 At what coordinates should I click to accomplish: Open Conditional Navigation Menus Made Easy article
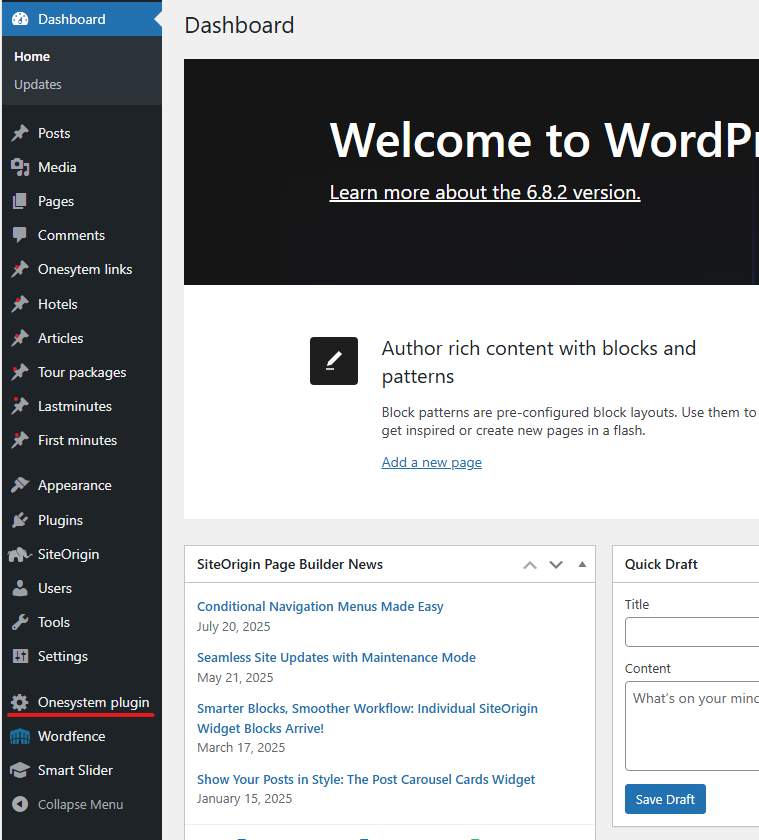(x=320, y=606)
